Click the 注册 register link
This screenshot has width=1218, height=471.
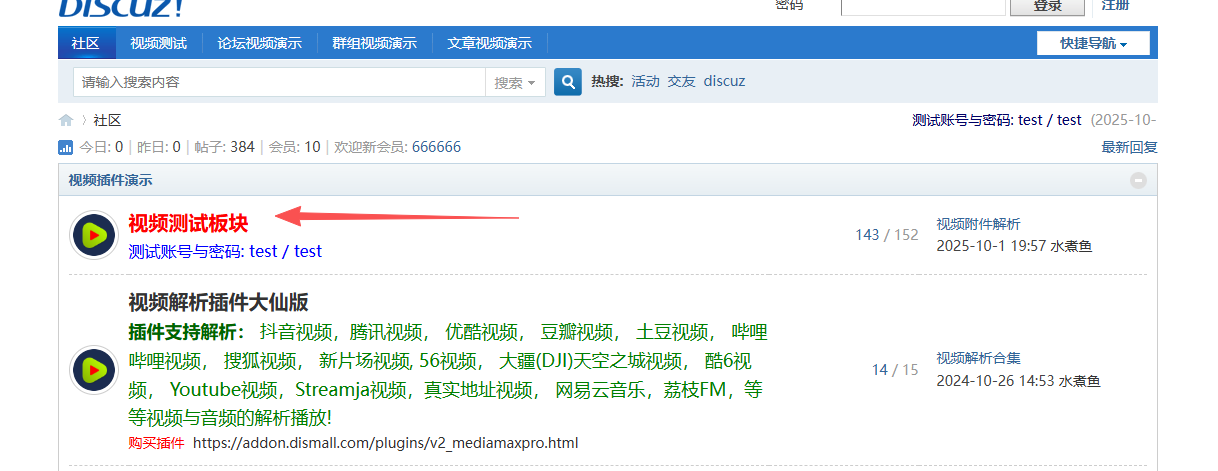click(x=1115, y=5)
